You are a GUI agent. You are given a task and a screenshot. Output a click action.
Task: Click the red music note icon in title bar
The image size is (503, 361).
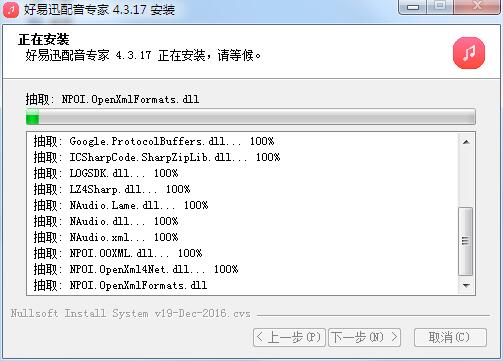10,9
